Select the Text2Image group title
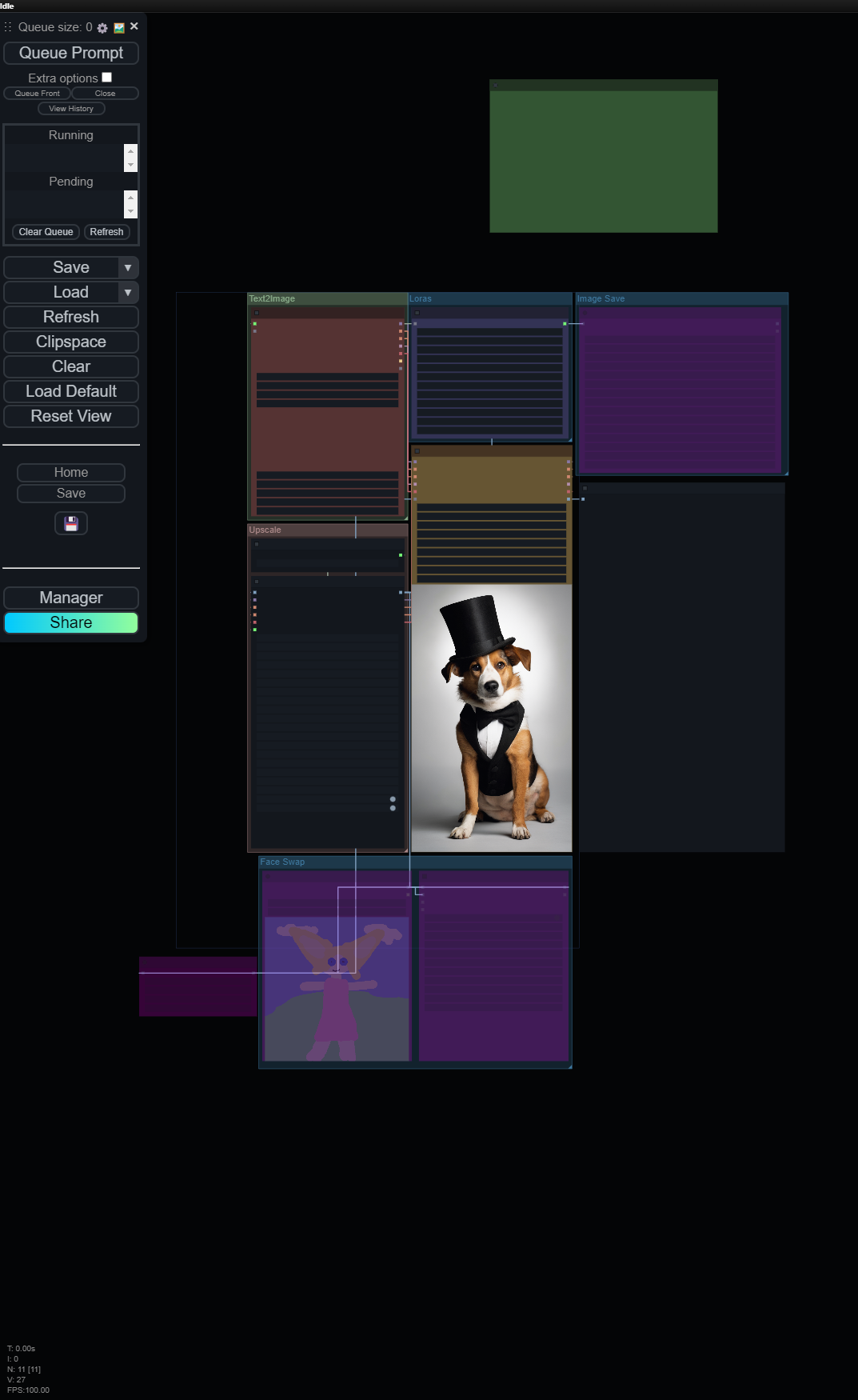The height and width of the screenshot is (1400, 858). point(272,298)
